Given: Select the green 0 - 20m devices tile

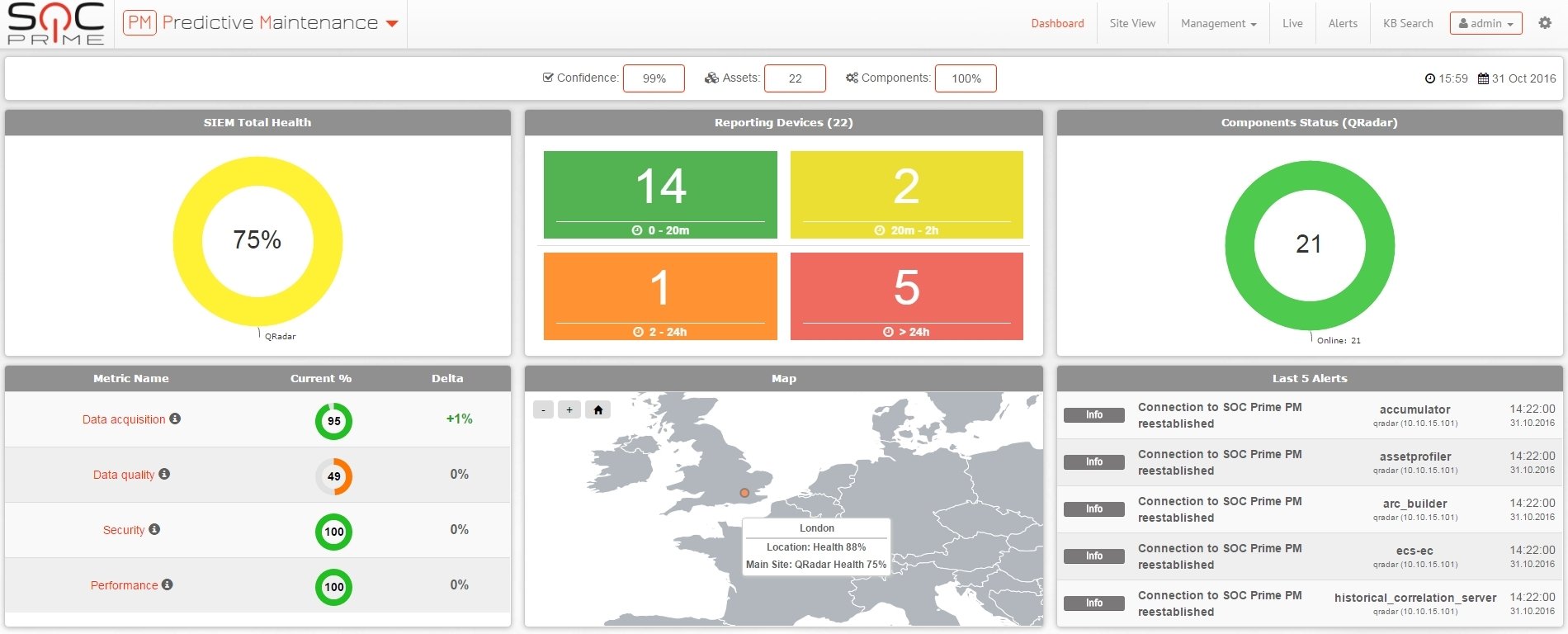Looking at the screenshot, I should (x=660, y=195).
